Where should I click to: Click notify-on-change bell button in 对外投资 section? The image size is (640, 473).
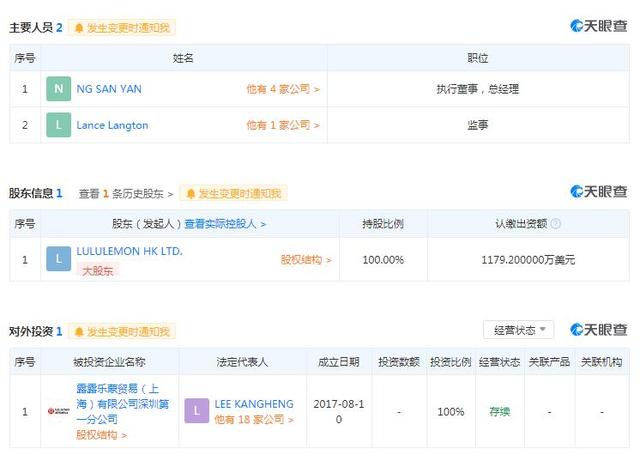[122, 332]
